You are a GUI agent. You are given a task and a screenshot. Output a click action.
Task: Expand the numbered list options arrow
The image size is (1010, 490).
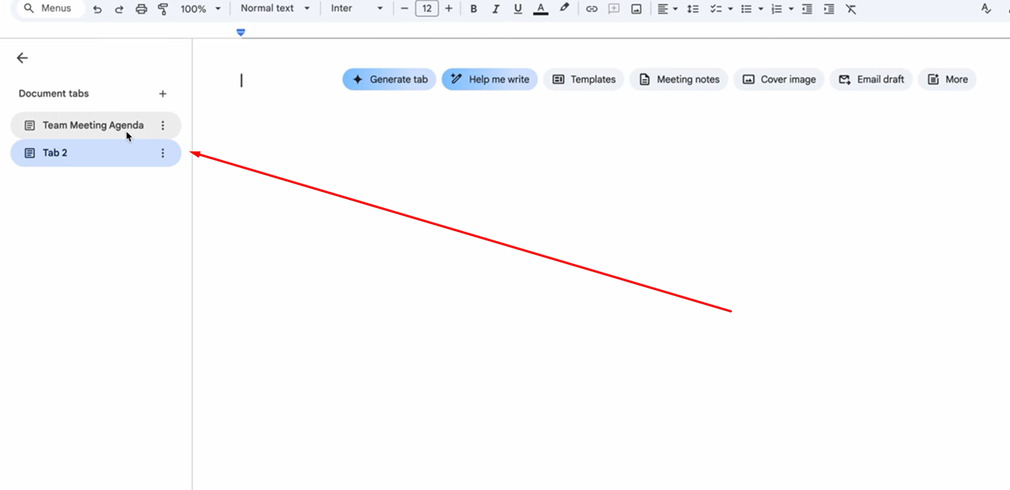point(791,9)
